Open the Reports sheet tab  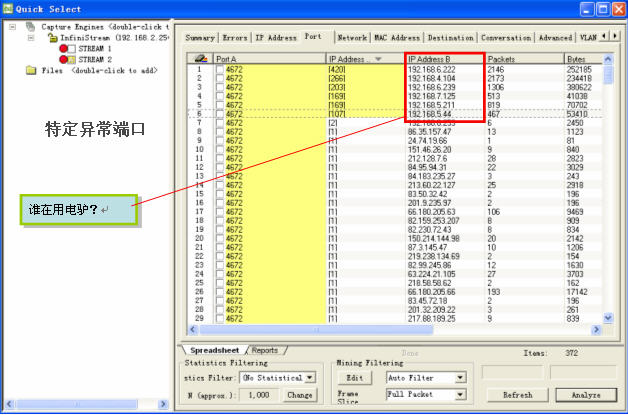pos(264,351)
